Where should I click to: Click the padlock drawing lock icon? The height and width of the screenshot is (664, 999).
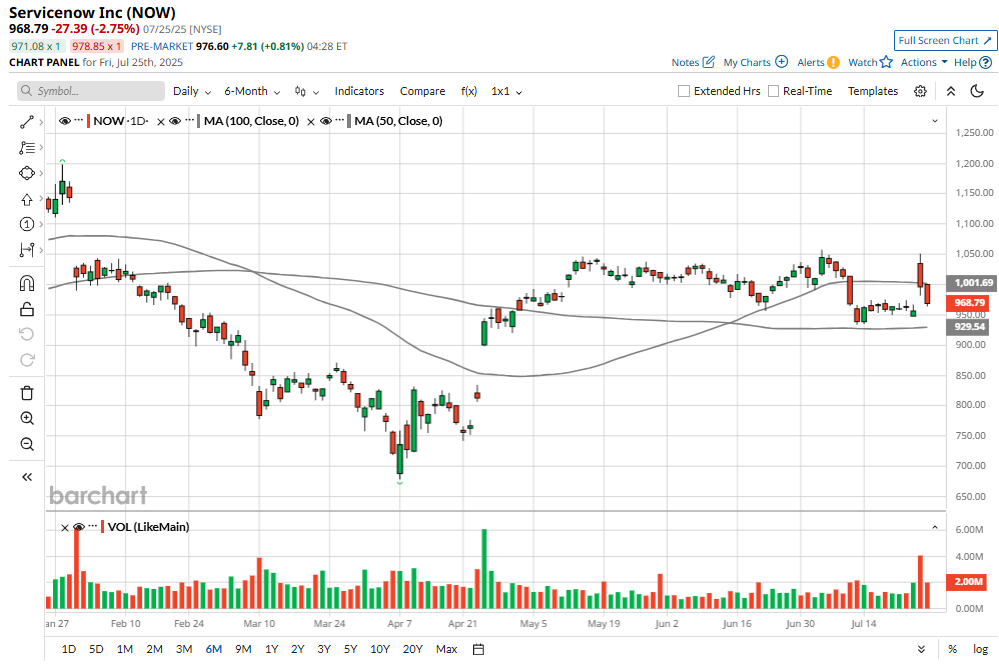pyautogui.click(x=27, y=309)
